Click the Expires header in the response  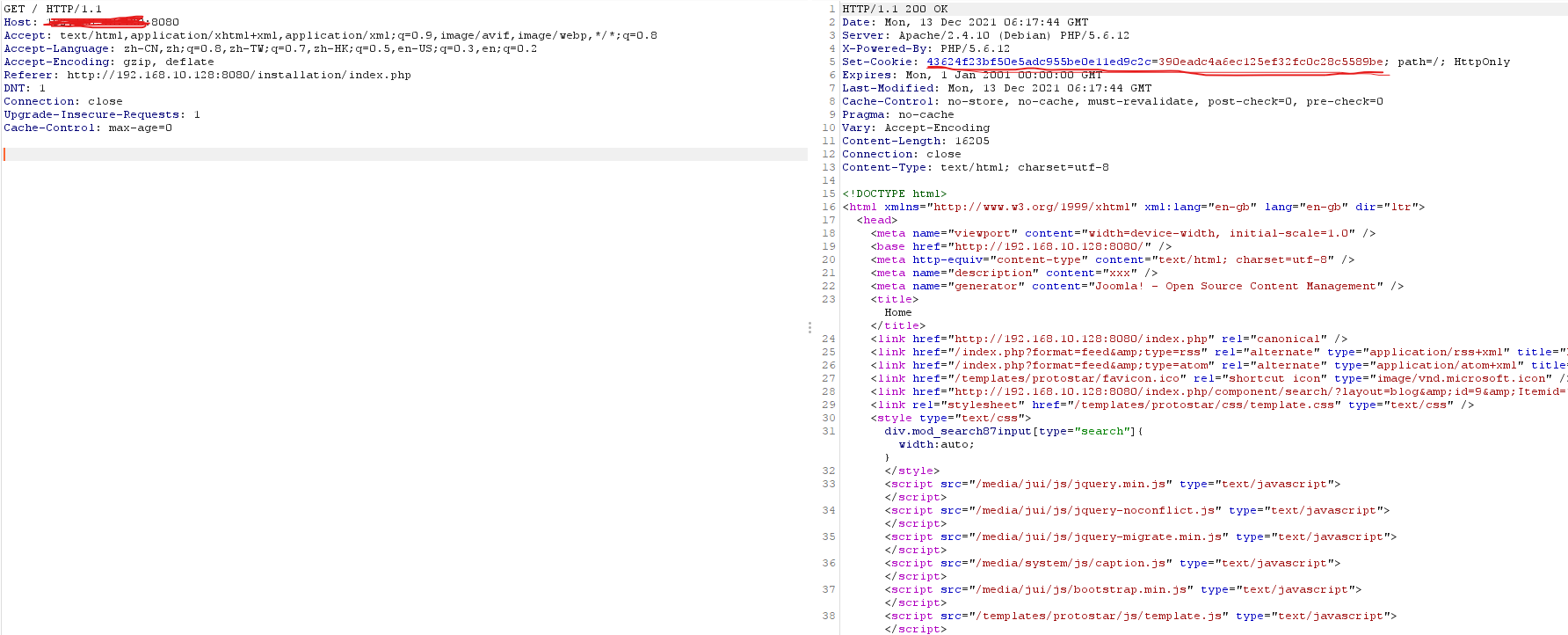tap(972, 75)
